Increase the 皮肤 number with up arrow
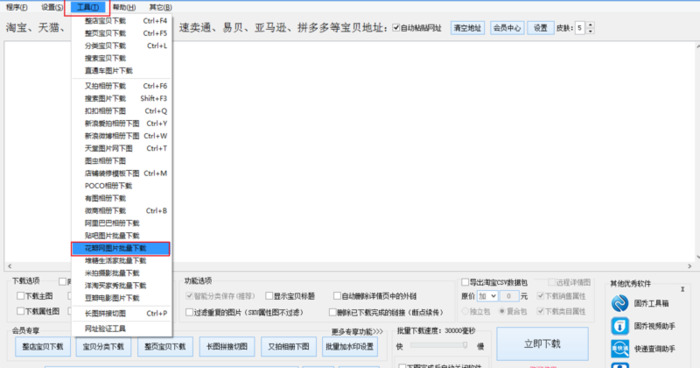The image size is (700, 368). point(590,25)
